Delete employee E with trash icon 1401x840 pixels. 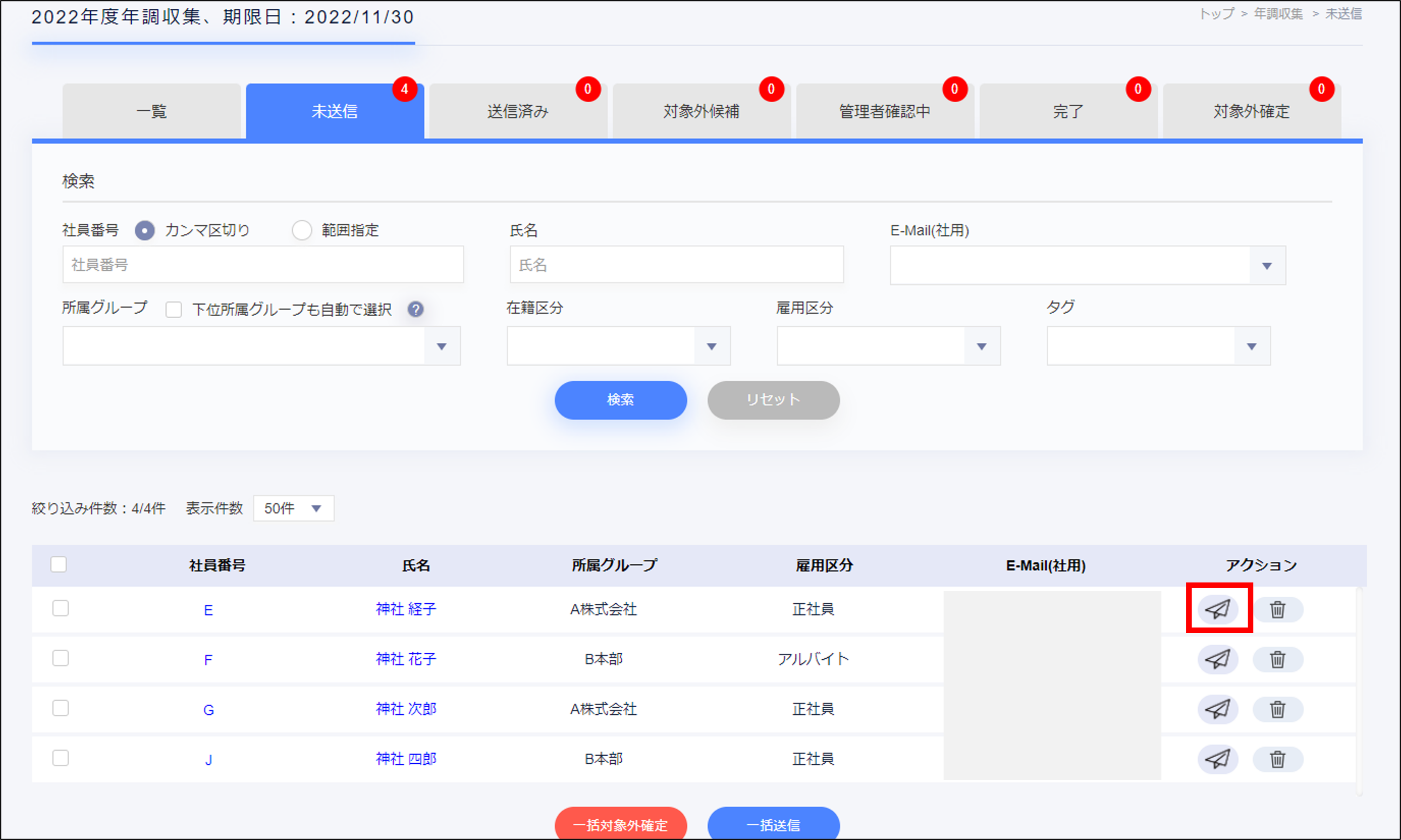[x=1278, y=610]
